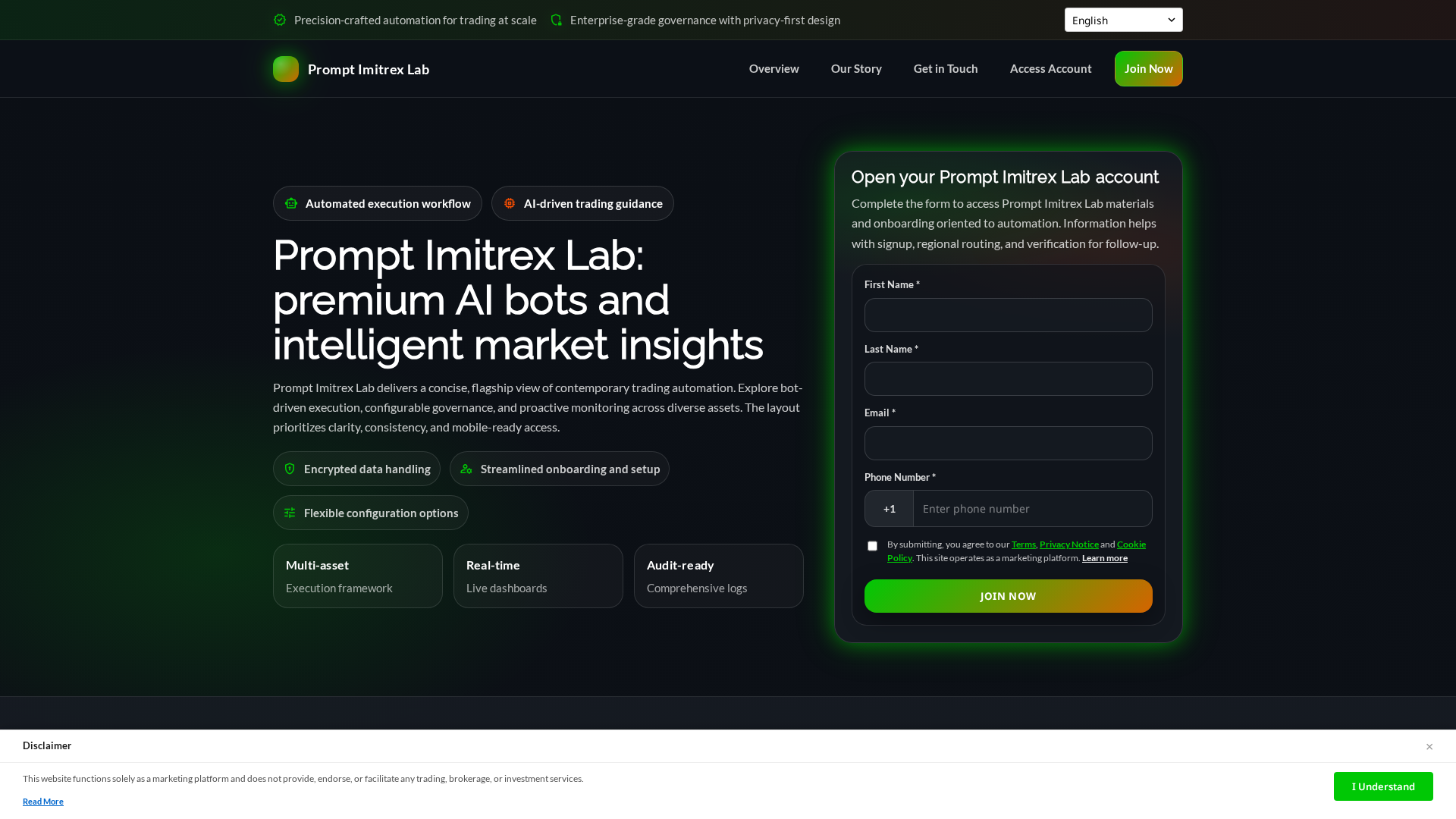Screen dimensions: 1456x819
Task: Click I Understand on the disclaimer
Action: (x=1383, y=786)
